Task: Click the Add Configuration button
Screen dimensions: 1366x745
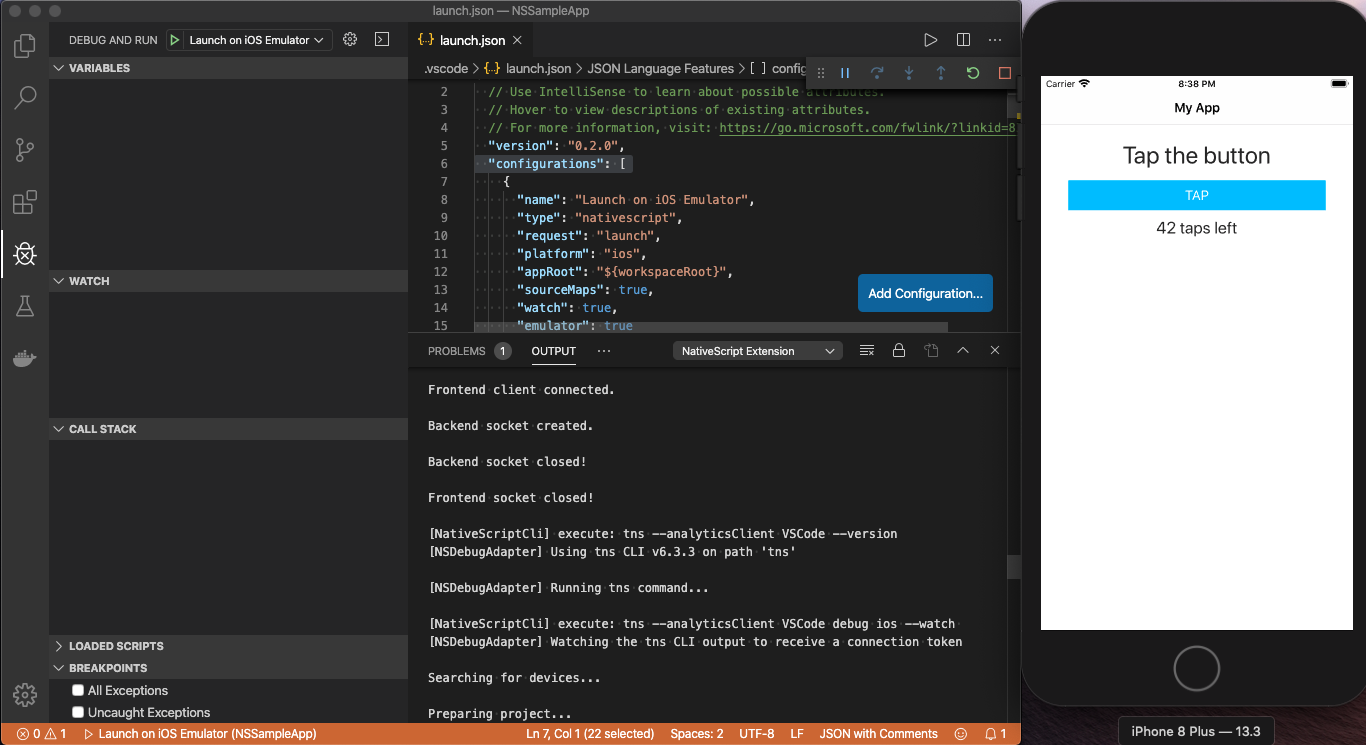Action: (x=924, y=293)
